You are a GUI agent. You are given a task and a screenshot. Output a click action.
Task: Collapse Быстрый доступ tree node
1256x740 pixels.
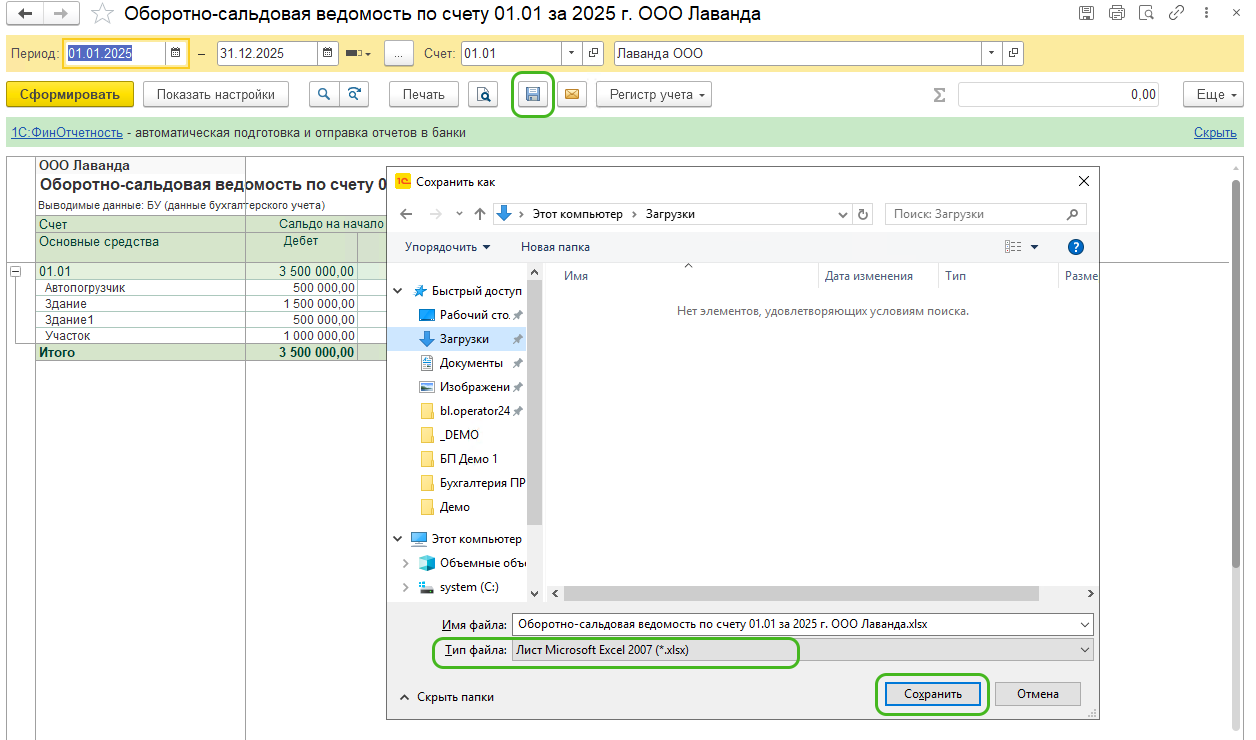[400, 291]
